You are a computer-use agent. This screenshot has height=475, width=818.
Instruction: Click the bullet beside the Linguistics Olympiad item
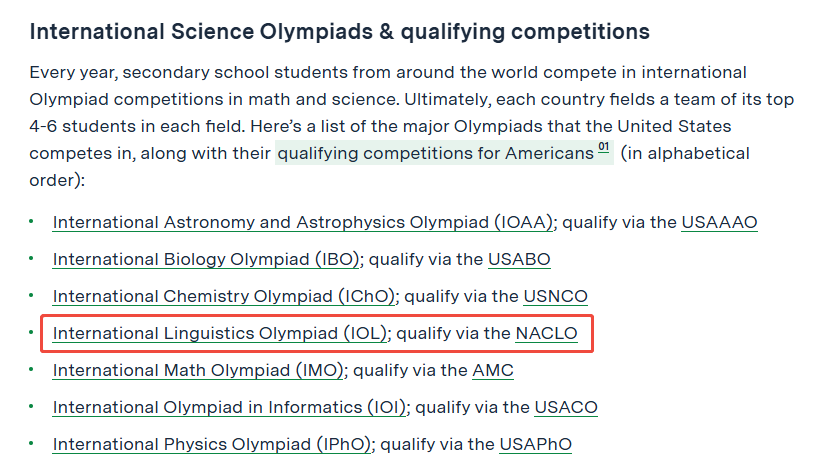point(31,332)
